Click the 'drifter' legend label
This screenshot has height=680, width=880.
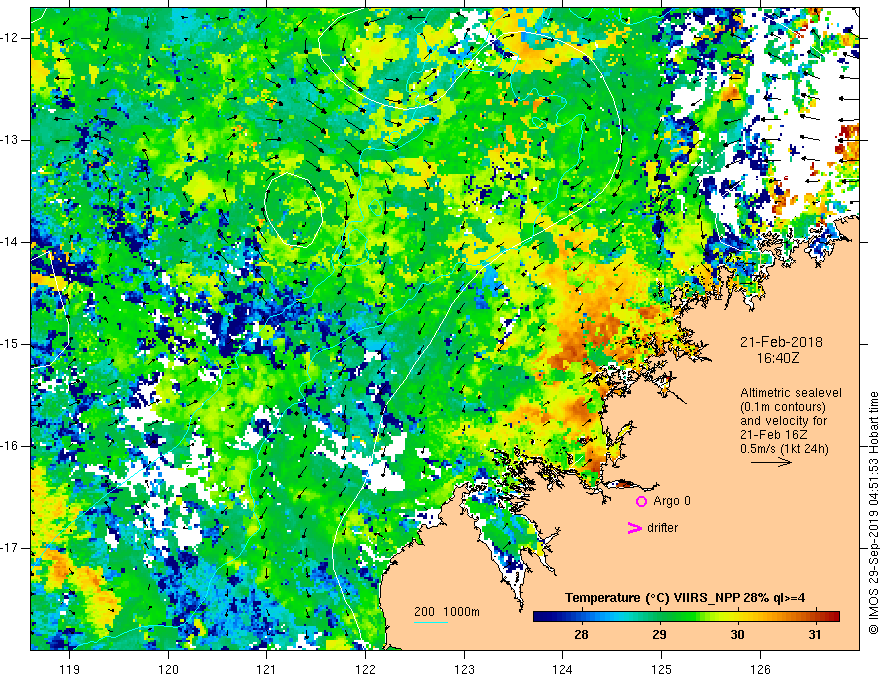pos(662,528)
